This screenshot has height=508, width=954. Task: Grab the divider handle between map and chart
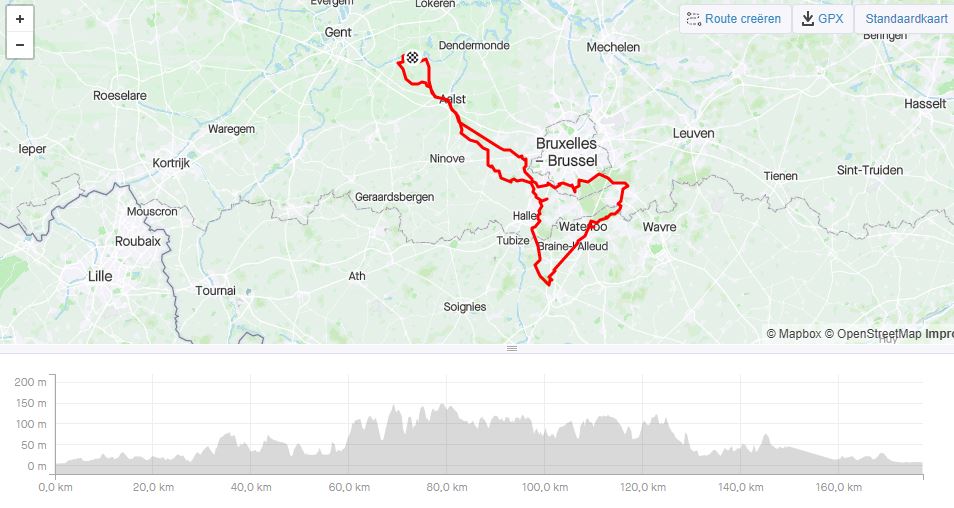coord(512,349)
